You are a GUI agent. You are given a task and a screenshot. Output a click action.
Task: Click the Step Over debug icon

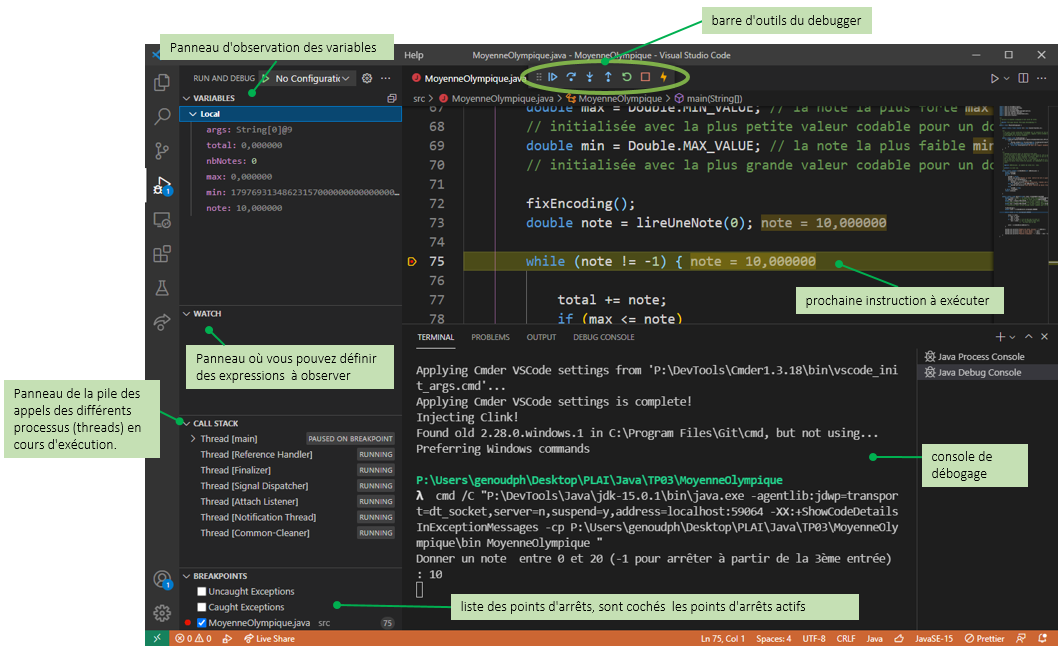571,77
